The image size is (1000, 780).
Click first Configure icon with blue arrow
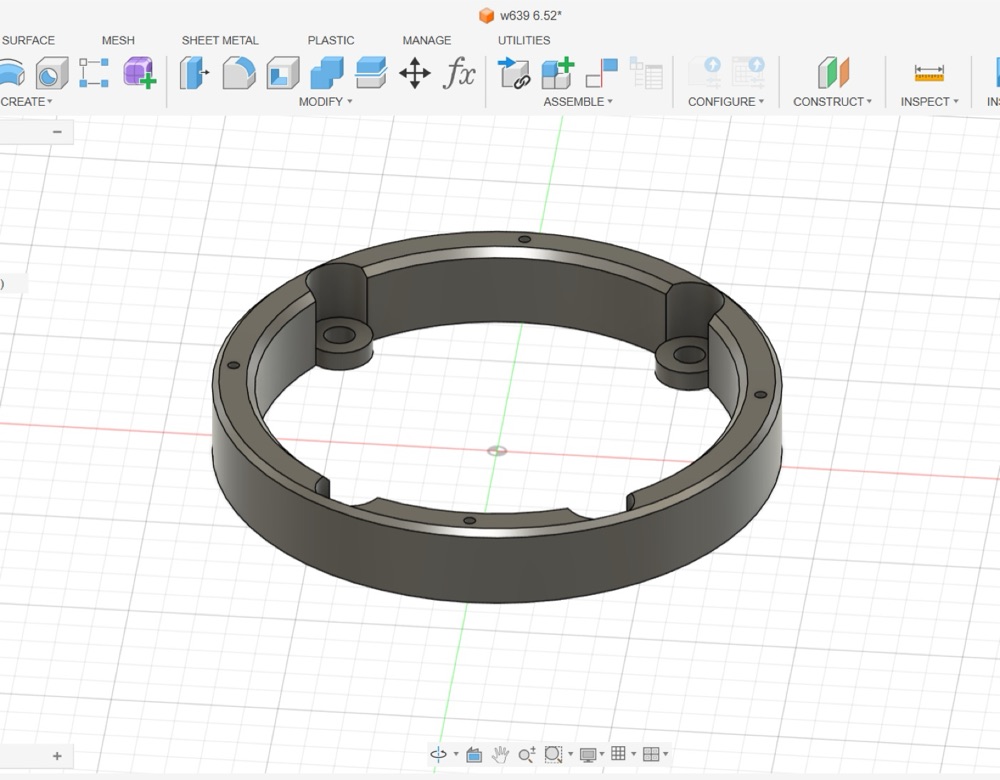[x=705, y=73]
